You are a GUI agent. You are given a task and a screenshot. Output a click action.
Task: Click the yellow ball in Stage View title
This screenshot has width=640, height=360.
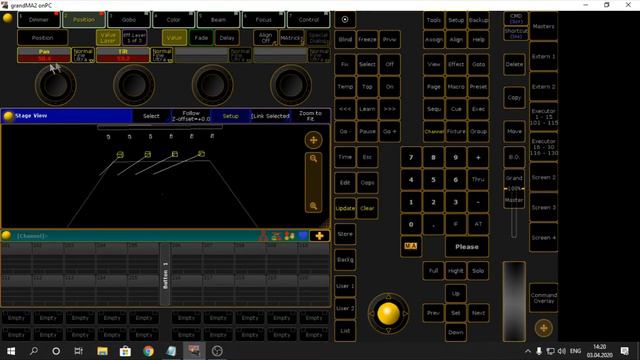coord(8,116)
